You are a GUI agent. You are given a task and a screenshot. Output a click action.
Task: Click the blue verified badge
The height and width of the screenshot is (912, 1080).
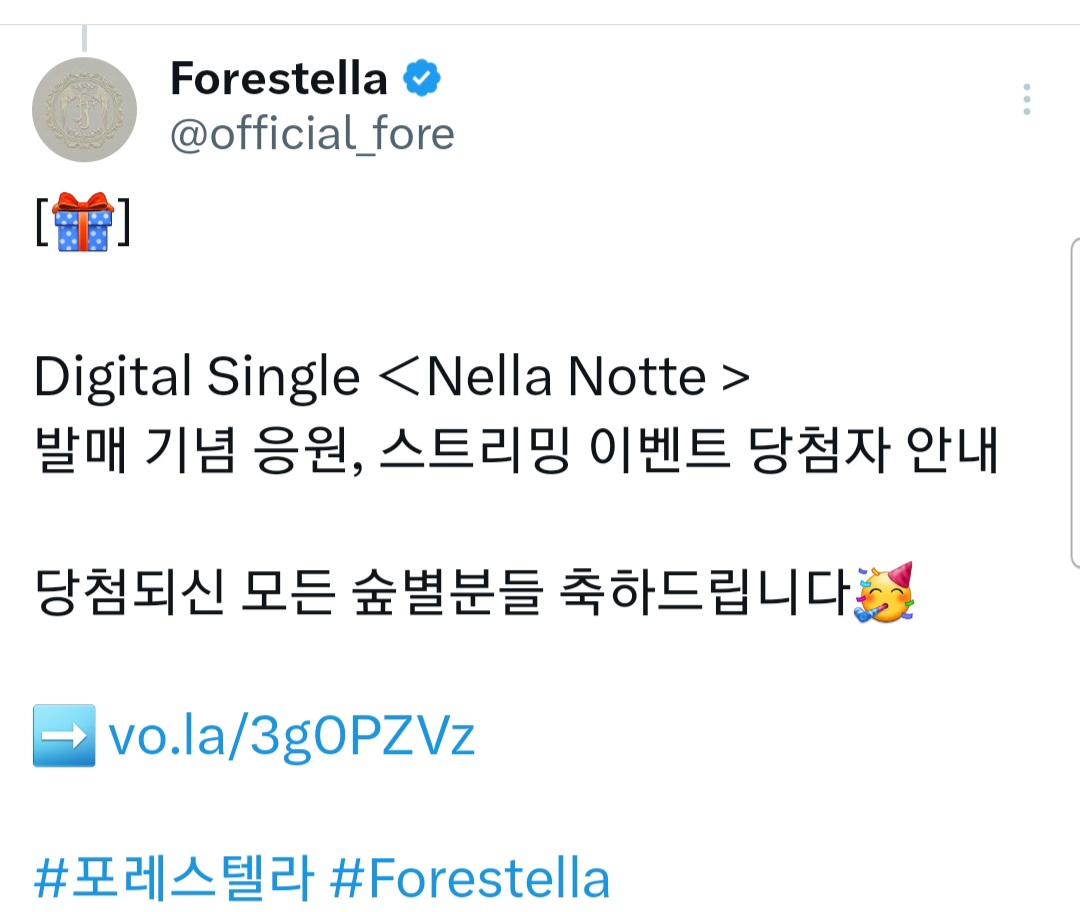pyautogui.click(x=422, y=78)
